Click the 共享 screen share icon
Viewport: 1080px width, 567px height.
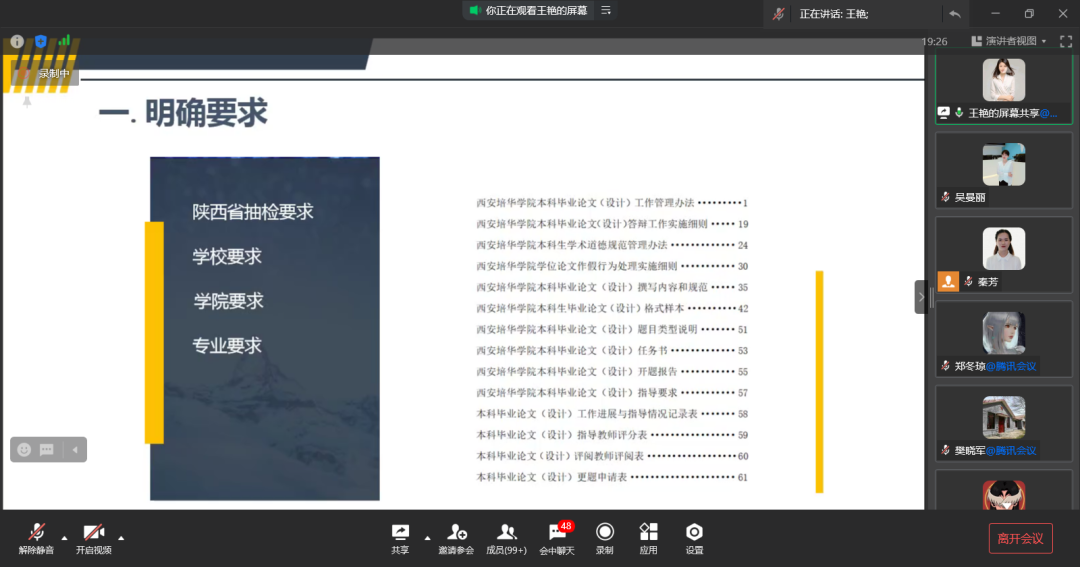pos(400,533)
